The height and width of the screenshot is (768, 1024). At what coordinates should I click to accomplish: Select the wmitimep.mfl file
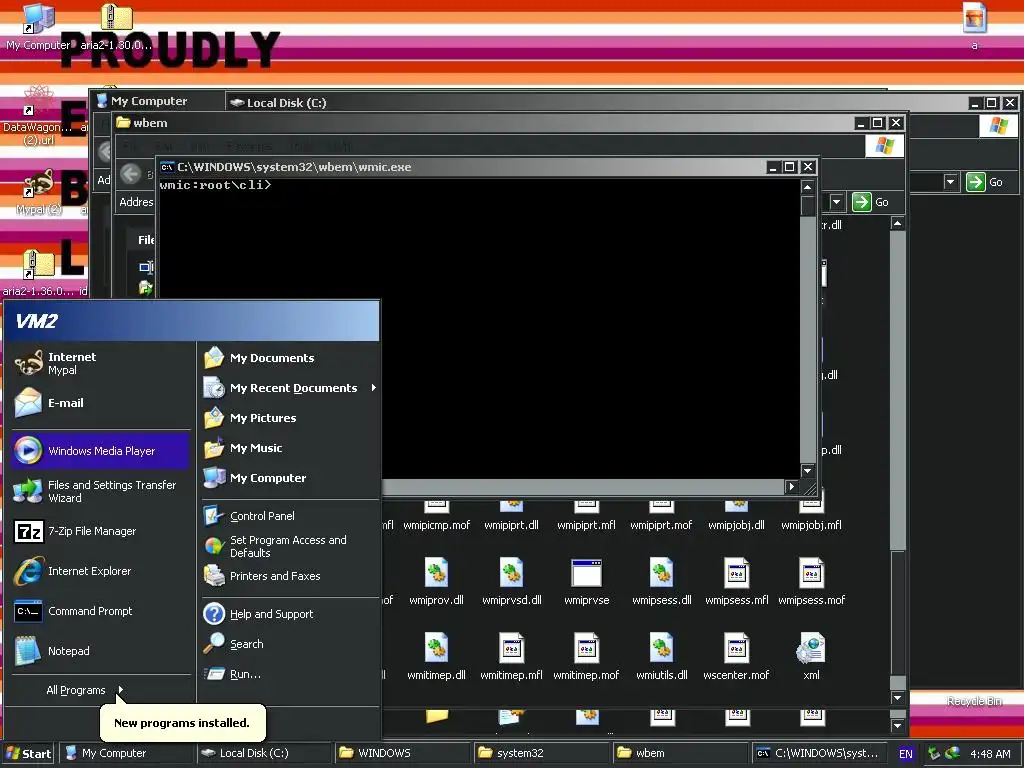(x=511, y=656)
